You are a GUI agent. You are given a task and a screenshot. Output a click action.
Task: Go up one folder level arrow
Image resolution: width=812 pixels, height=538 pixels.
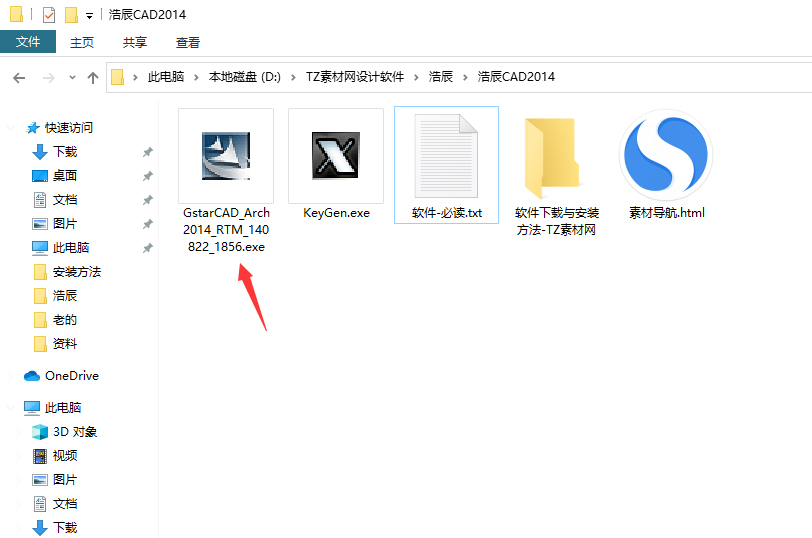(x=93, y=78)
